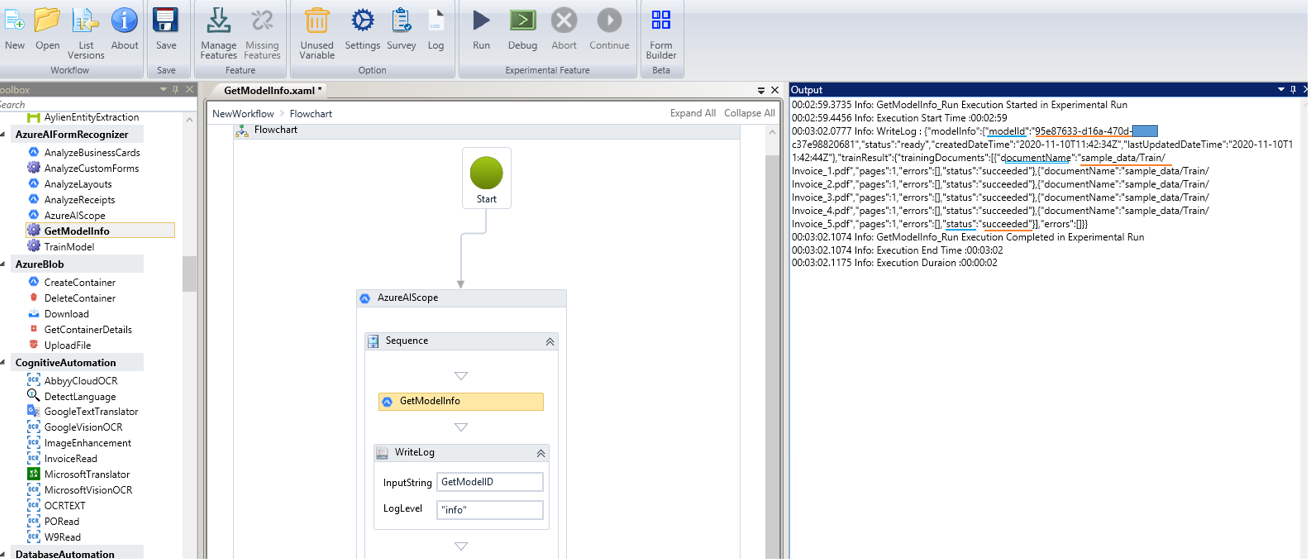Collapse the Sequence activity
Image resolution: width=1308 pixels, height=559 pixels.
(549, 342)
